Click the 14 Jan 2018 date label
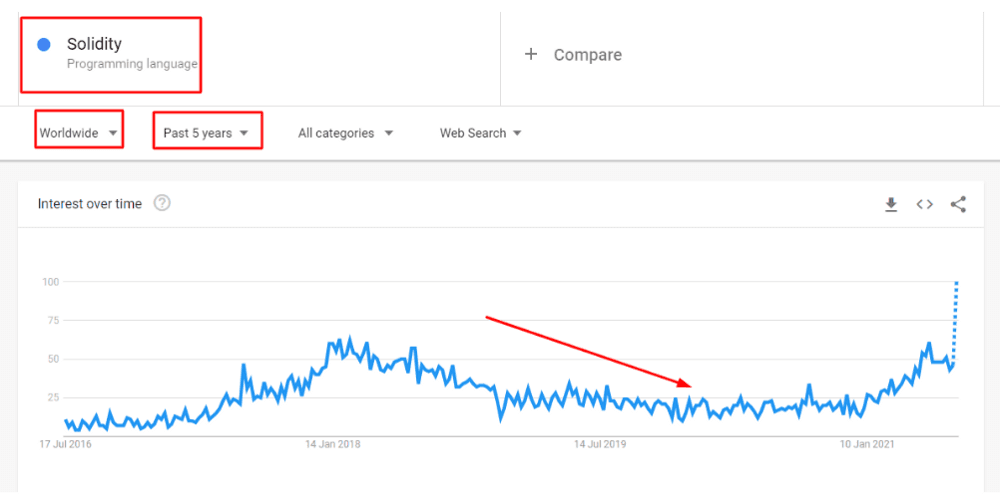Viewport: 1000px width, 500px height. pyautogui.click(x=333, y=444)
